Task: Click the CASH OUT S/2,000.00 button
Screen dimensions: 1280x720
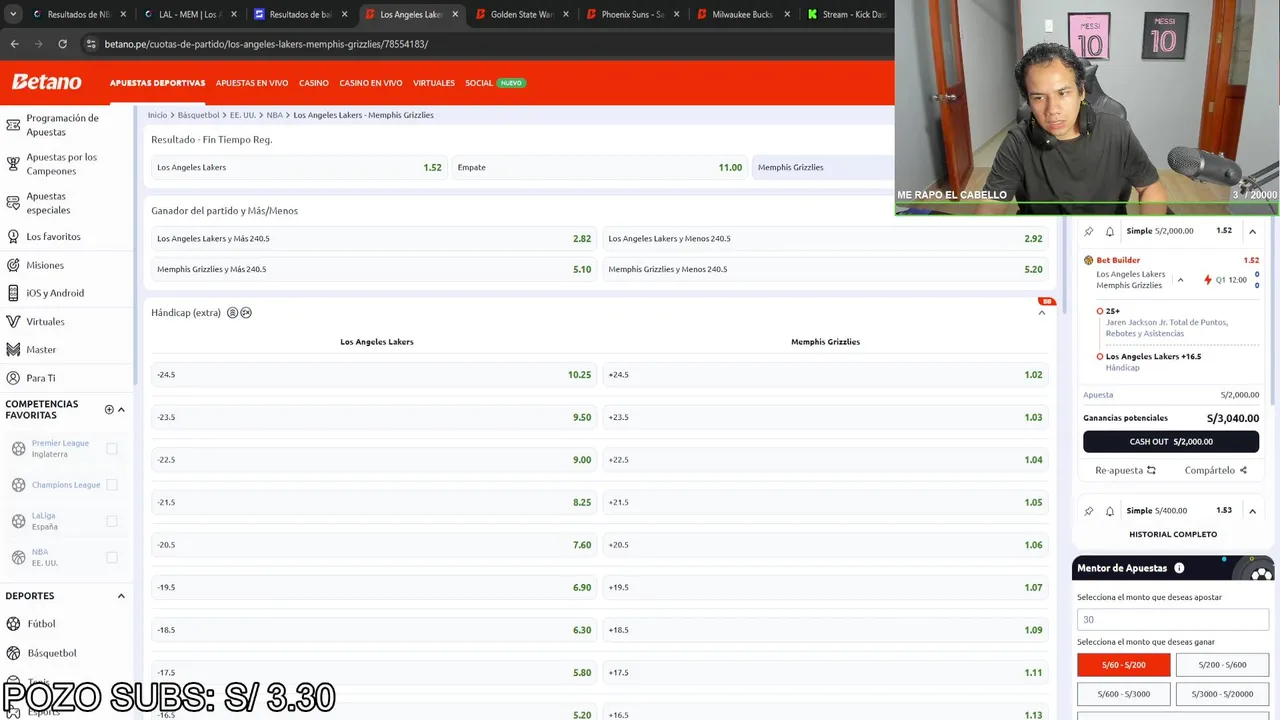Action: 1171,442
